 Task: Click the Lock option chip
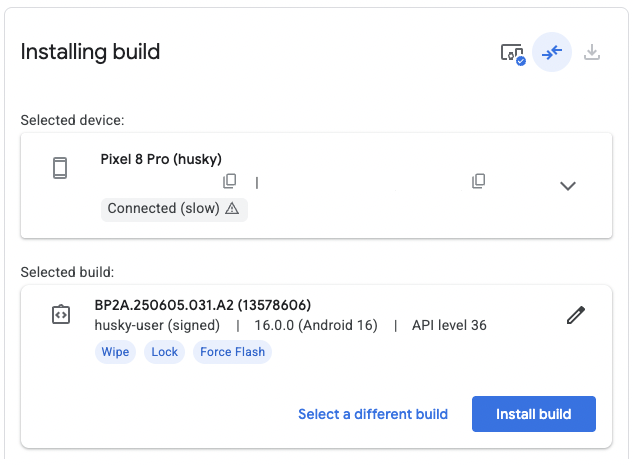(164, 352)
